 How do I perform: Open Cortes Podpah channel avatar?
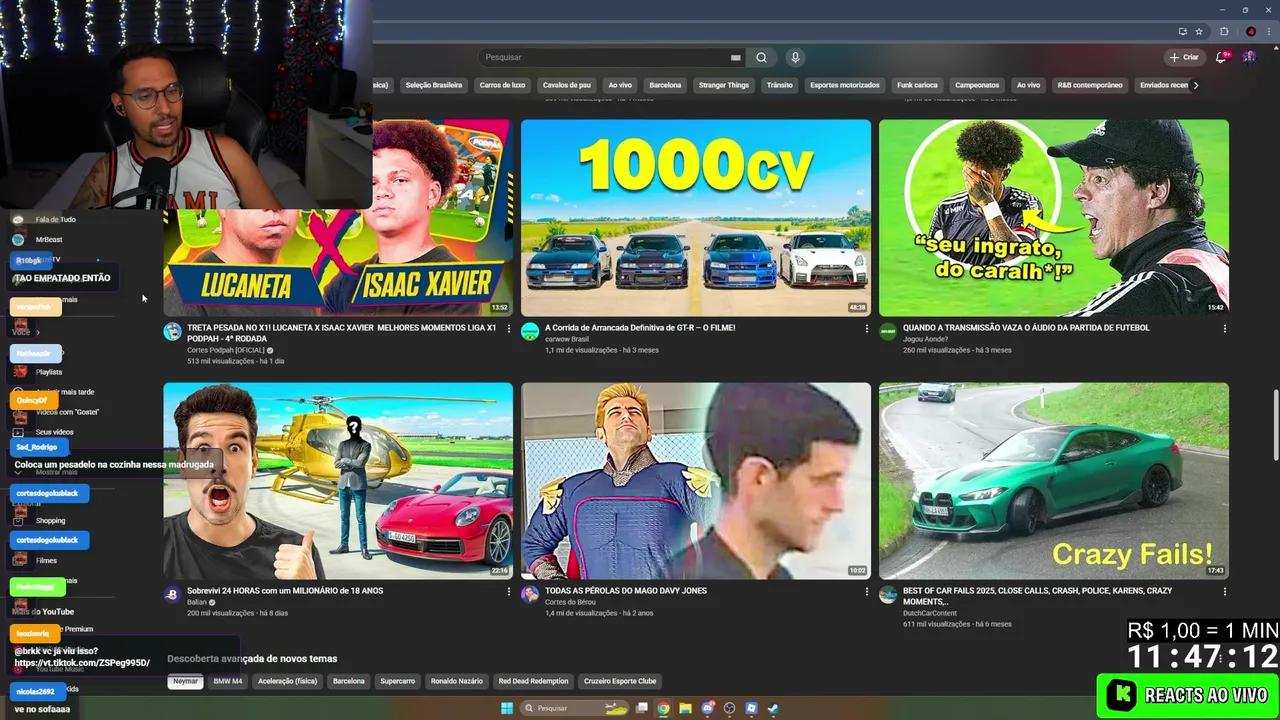(x=173, y=332)
